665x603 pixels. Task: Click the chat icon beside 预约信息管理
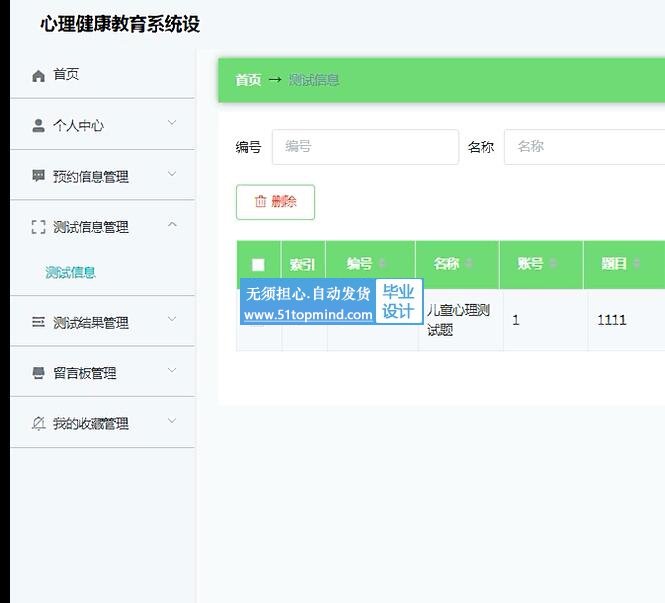coord(38,175)
